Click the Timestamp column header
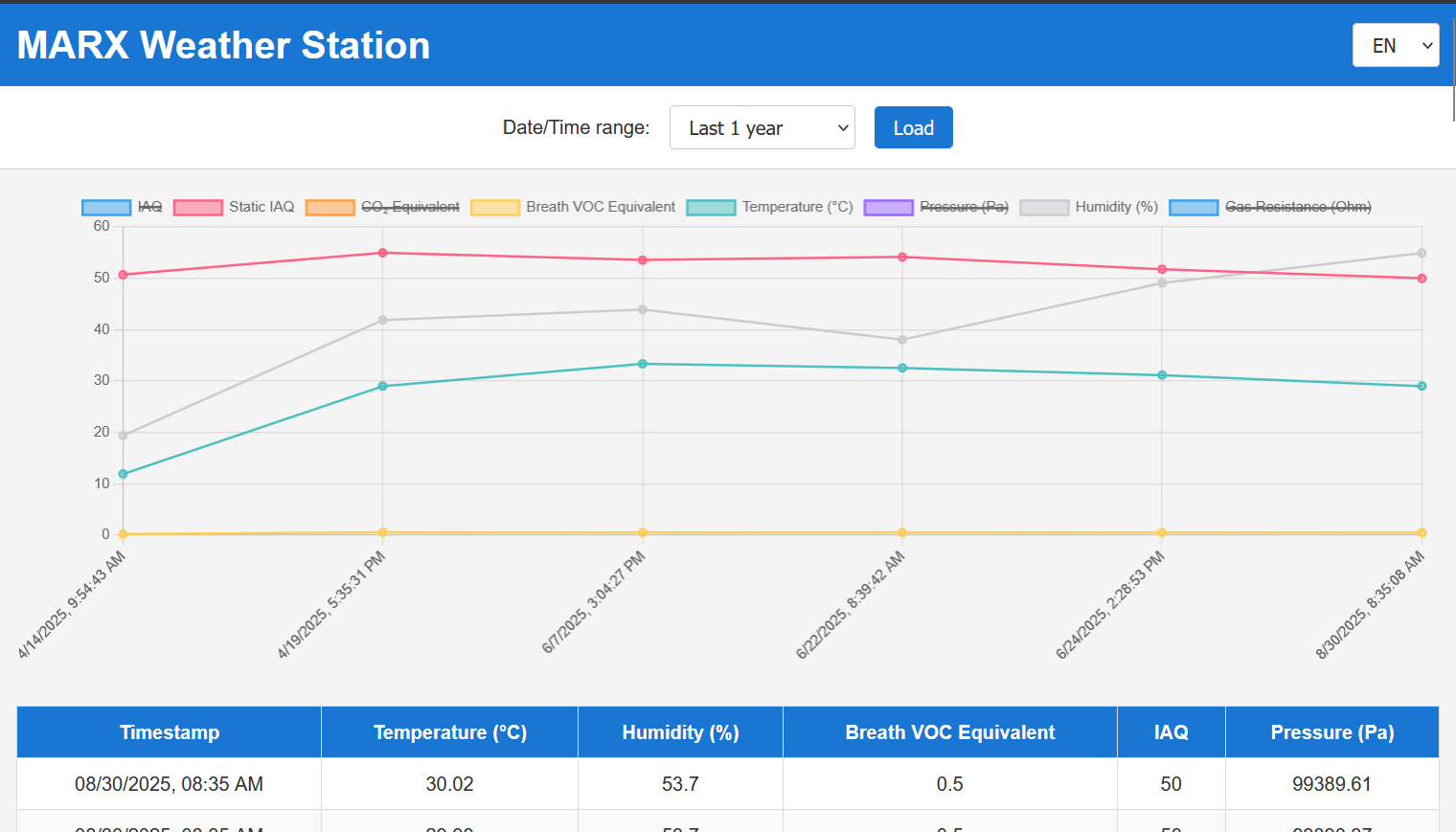Viewport: 1456px width, 832px height. click(x=170, y=732)
